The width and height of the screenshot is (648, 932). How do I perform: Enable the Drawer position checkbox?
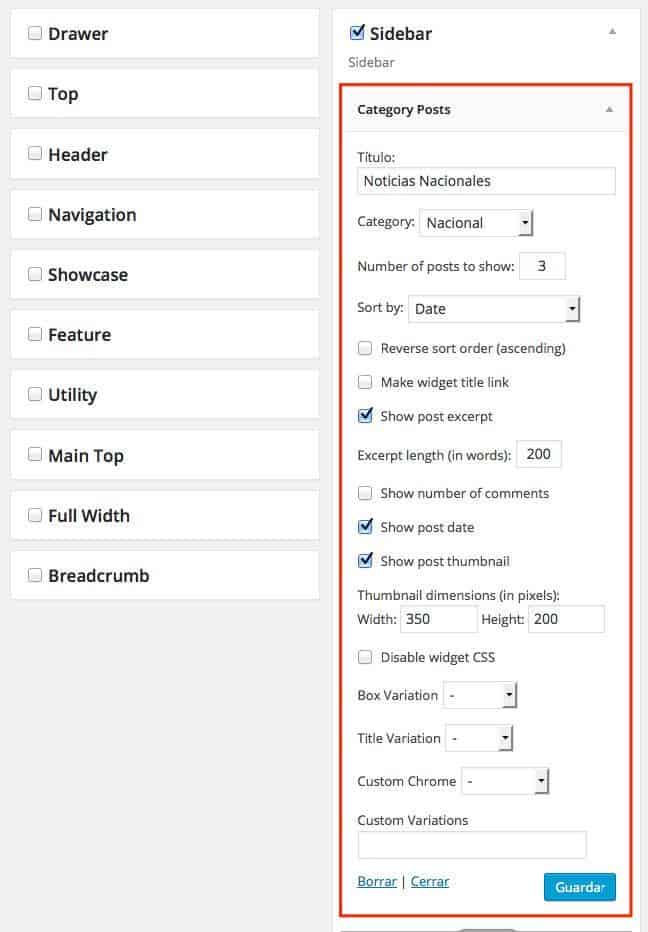click(x=35, y=33)
